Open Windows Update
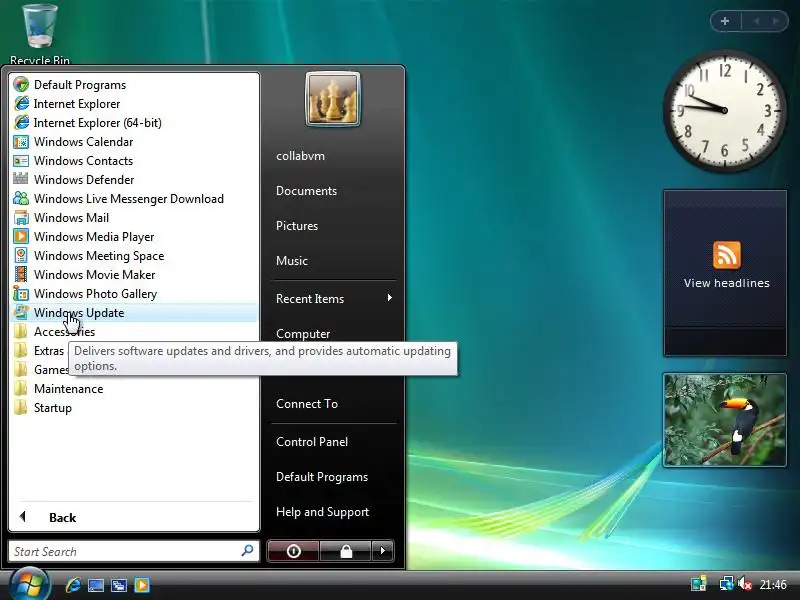The width and height of the screenshot is (800, 600). [x=134, y=313]
